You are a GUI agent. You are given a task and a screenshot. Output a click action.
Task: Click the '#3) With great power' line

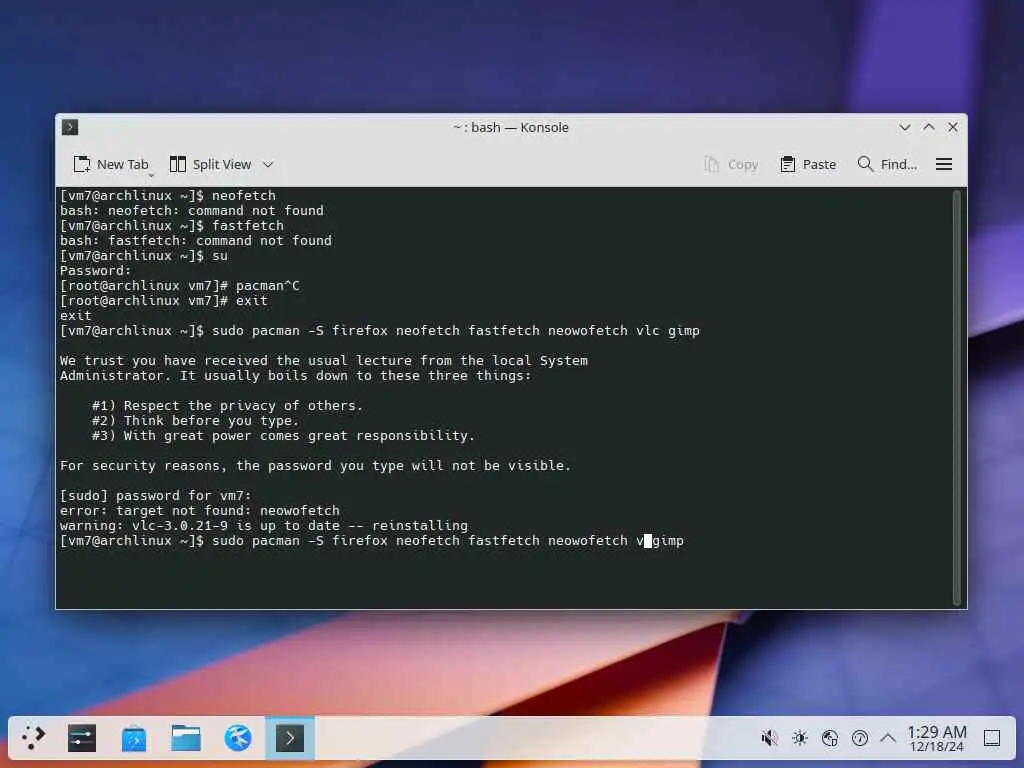(283, 435)
